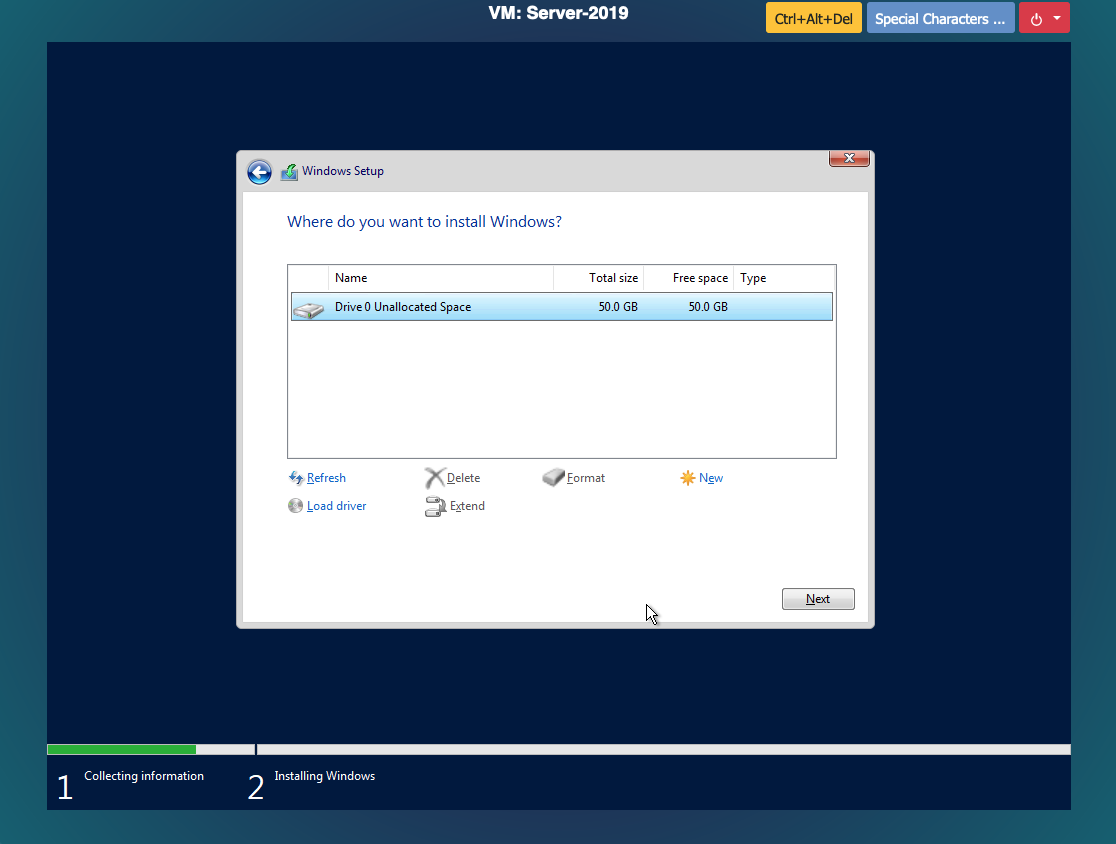The width and height of the screenshot is (1116, 844).
Task: Click Next to continue installation
Action: 818,599
